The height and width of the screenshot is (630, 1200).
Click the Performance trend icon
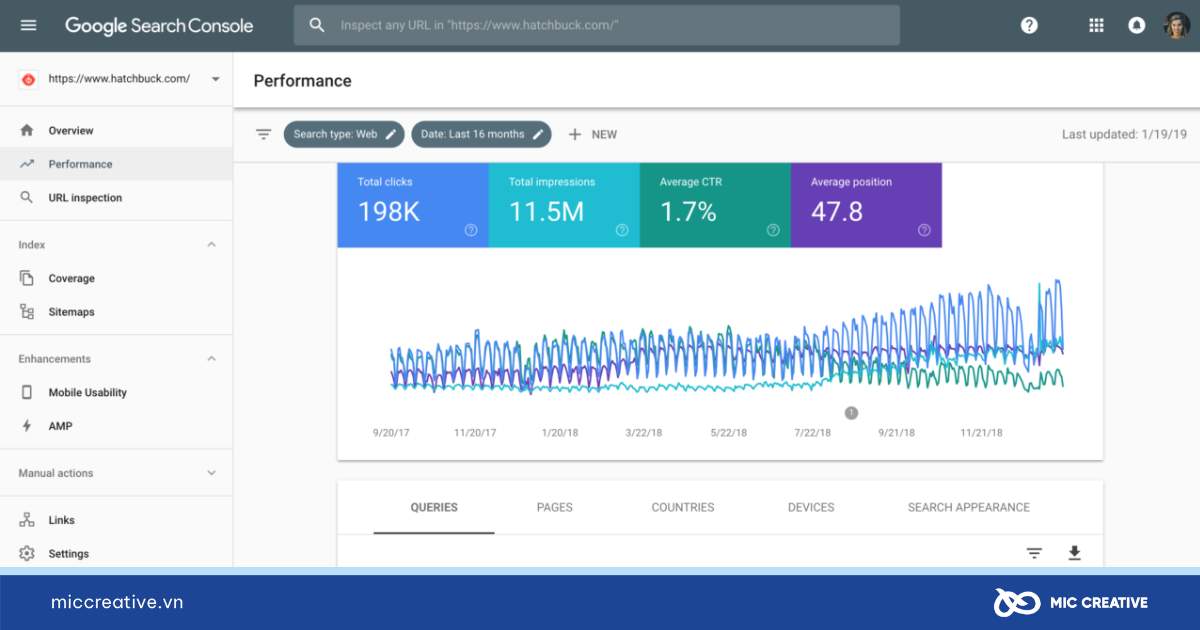pos(27,164)
